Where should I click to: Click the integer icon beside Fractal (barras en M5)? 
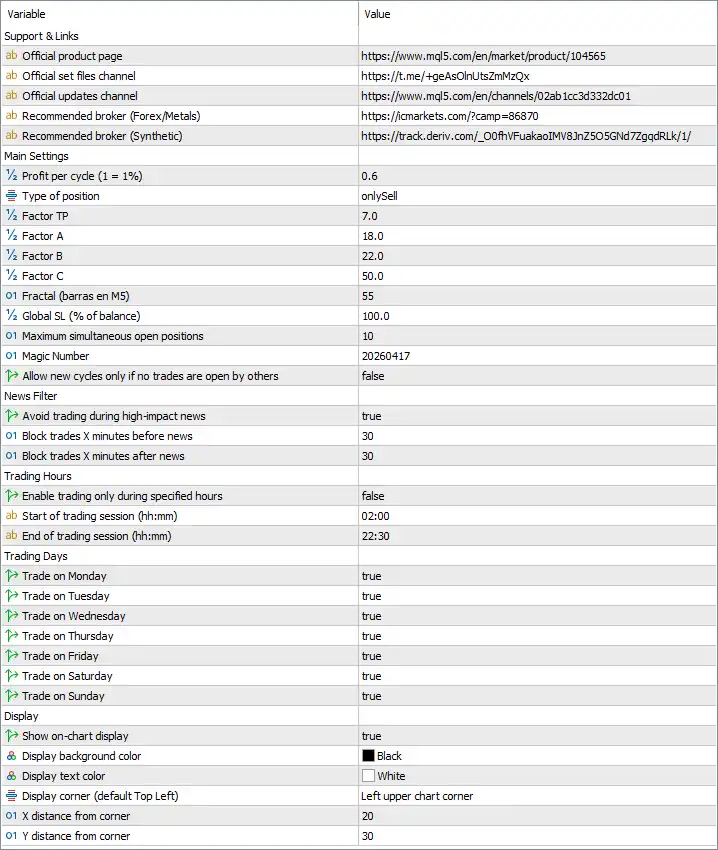tap(11, 296)
